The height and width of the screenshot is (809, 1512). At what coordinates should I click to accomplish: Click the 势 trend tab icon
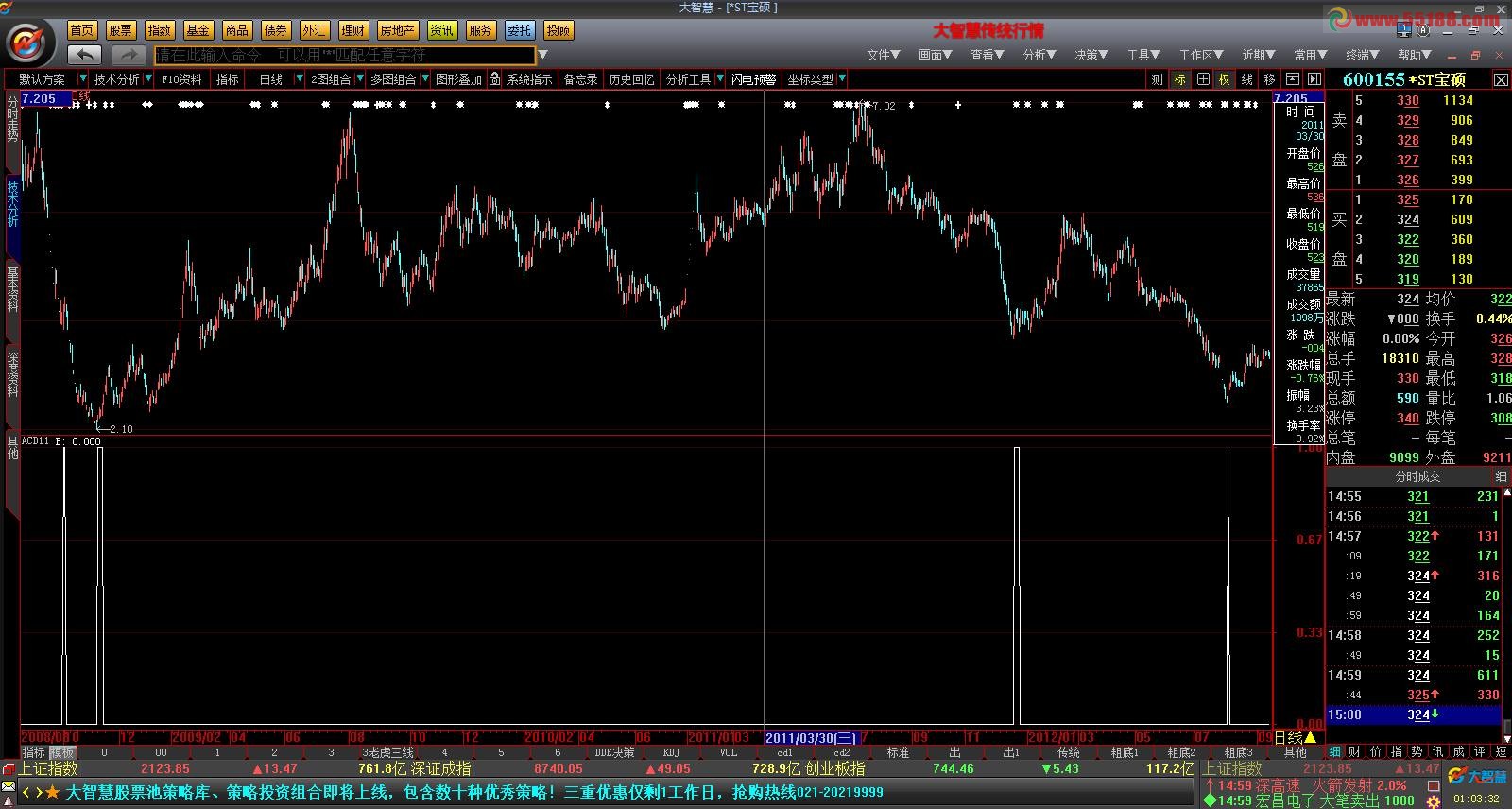pyautogui.click(x=1417, y=752)
